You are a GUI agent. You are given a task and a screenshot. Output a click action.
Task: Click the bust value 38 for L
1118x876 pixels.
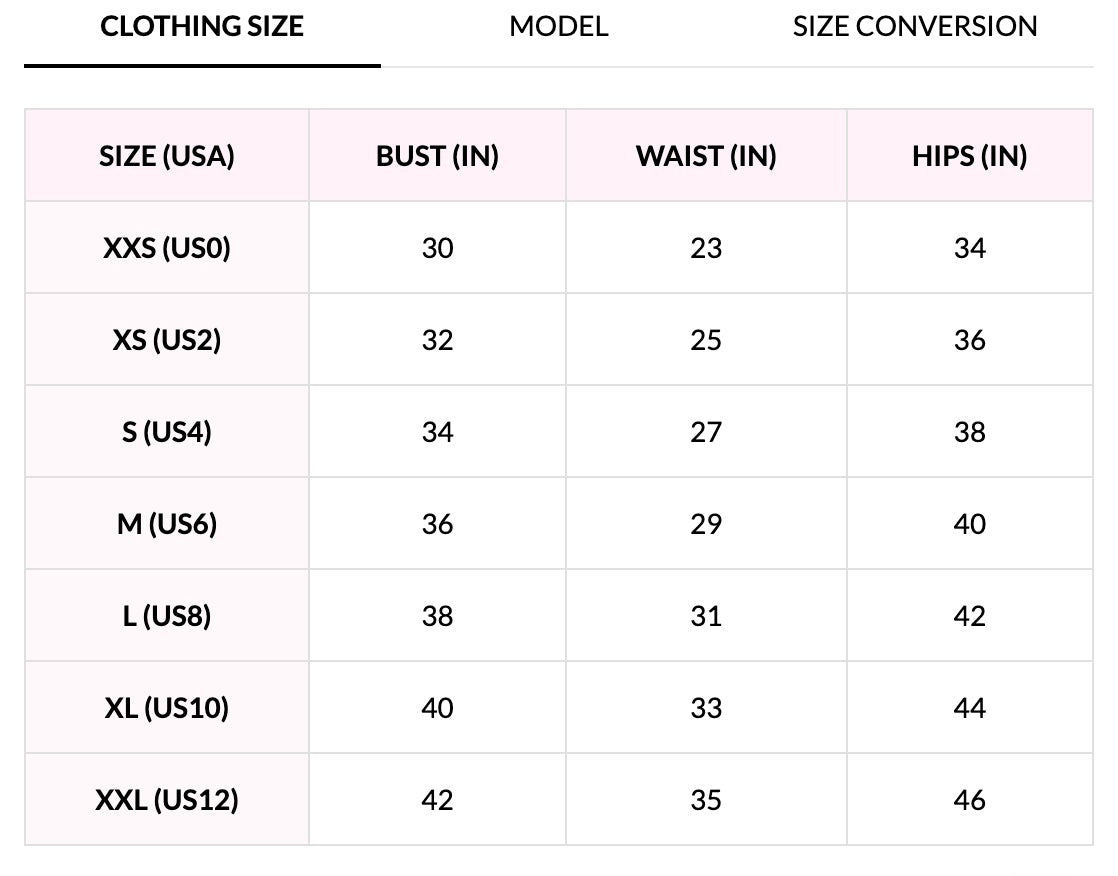point(438,616)
